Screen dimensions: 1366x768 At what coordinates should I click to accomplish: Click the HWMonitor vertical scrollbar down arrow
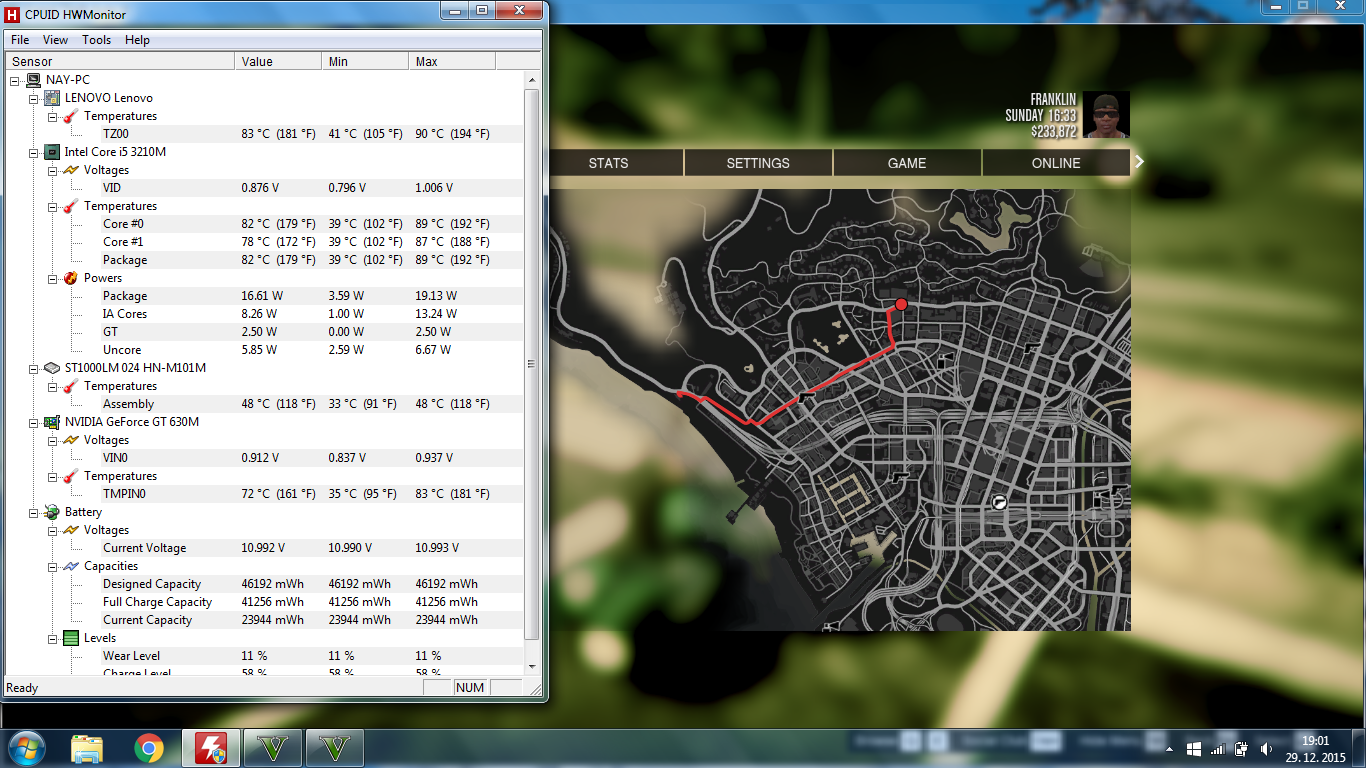coord(532,666)
